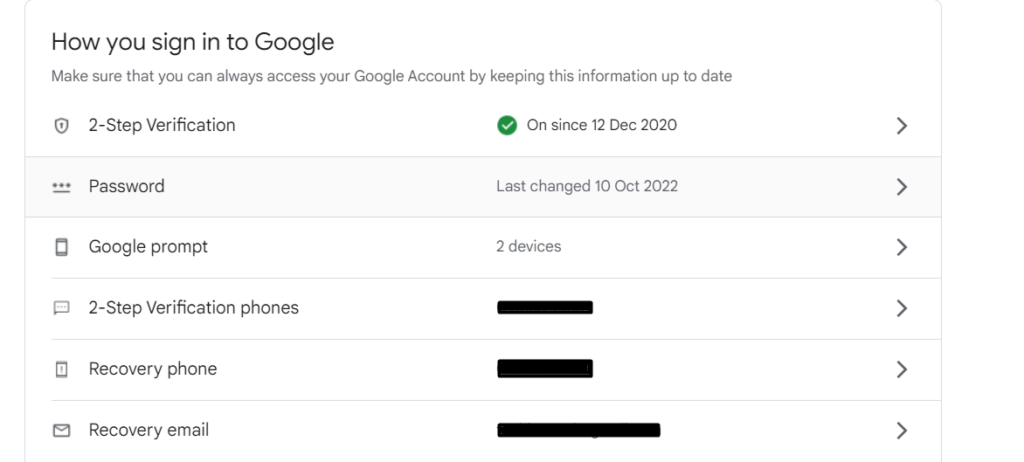Click the Recovery email label
This screenshot has height=462, width=1024.
(149, 430)
